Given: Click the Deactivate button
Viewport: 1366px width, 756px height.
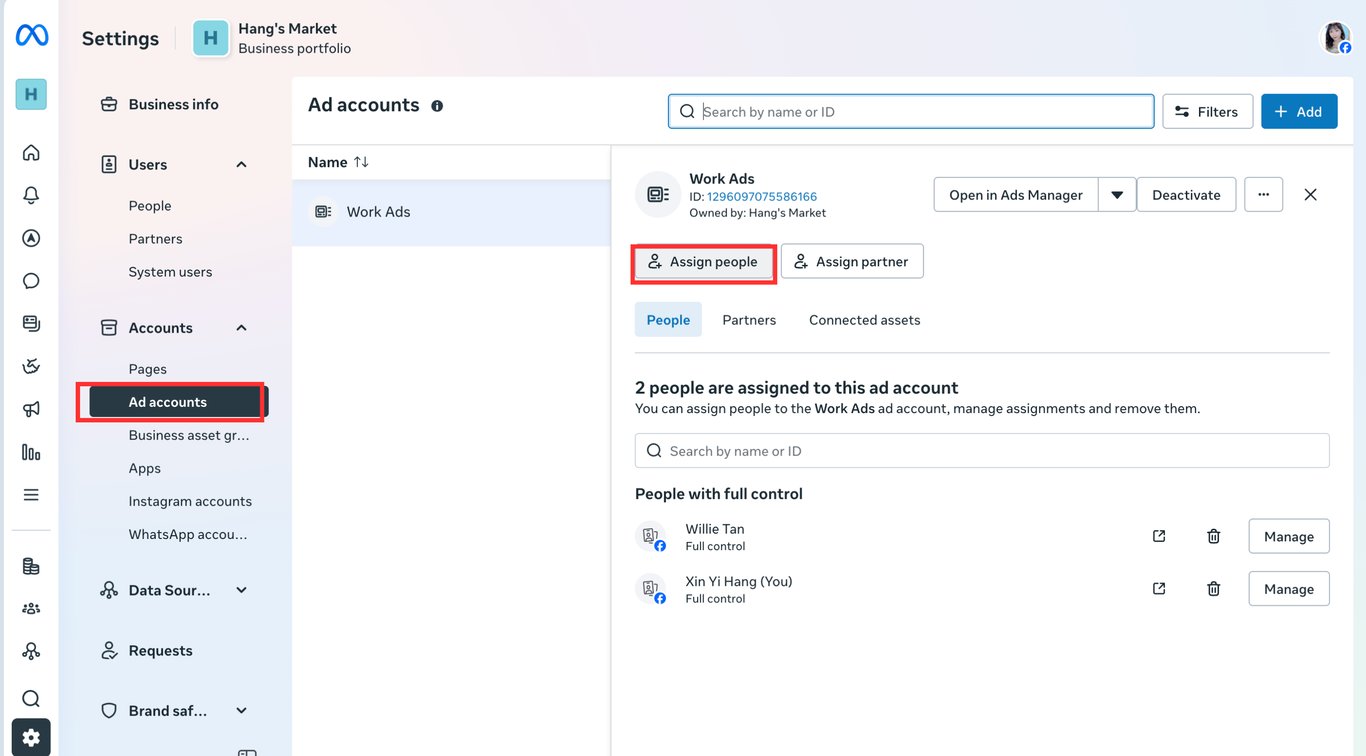Looking at the screenshot, I should [x=1186, y=195].
